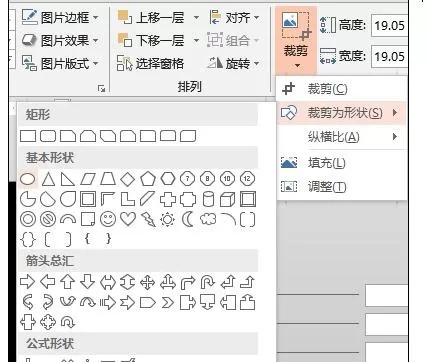Open 对齐 align dropdown
Screen dimensions: 427x362
(235, 17)
